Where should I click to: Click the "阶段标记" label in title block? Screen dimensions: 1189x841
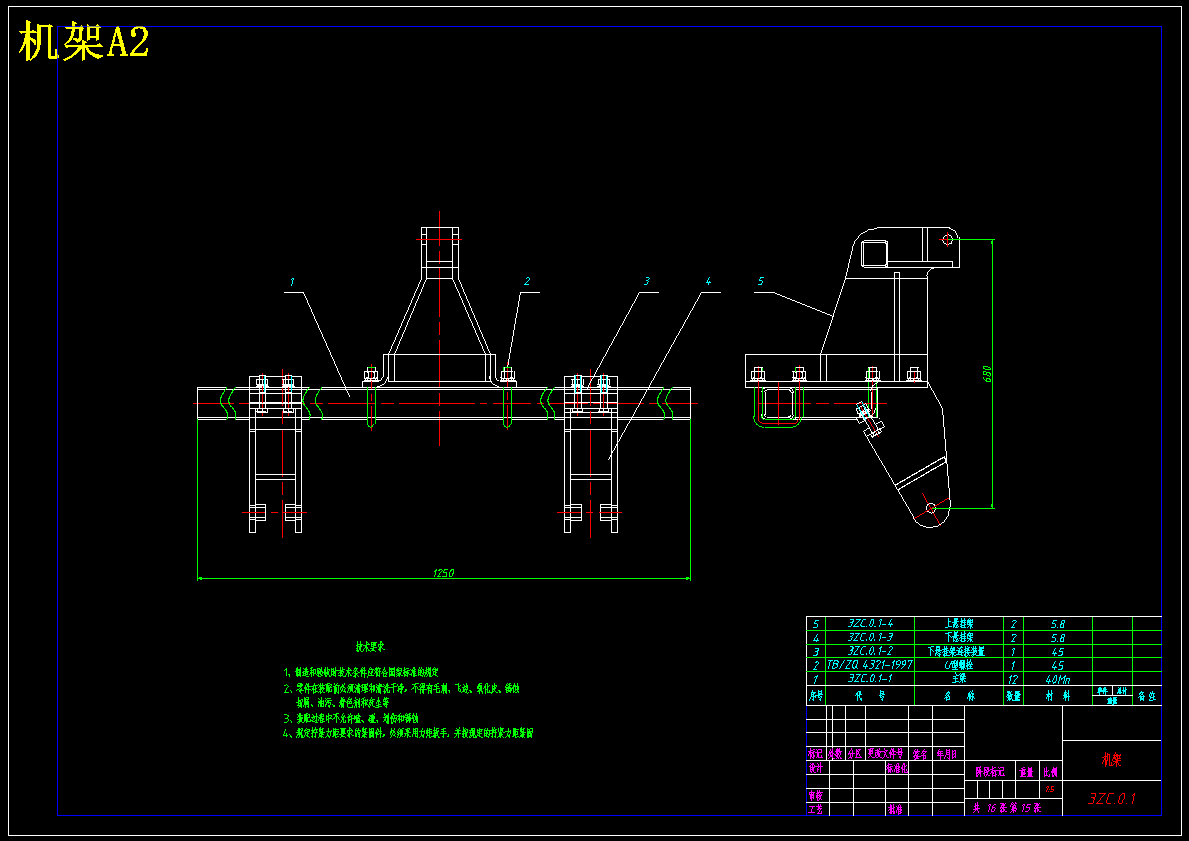point(990,772)
